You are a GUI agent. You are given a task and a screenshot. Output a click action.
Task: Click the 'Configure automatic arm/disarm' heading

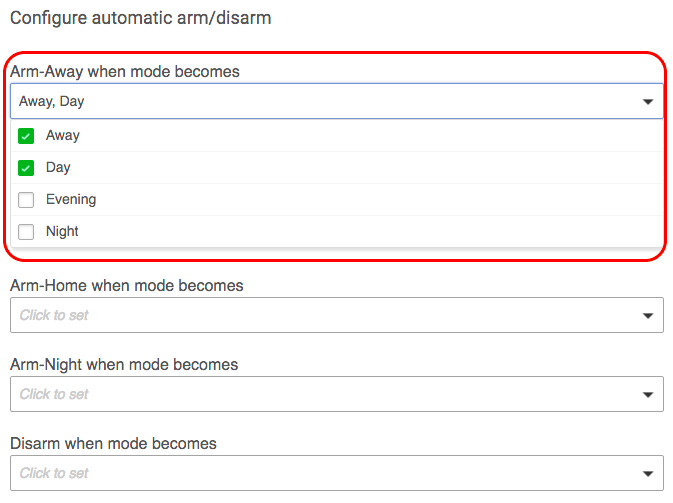click(141, 18)
